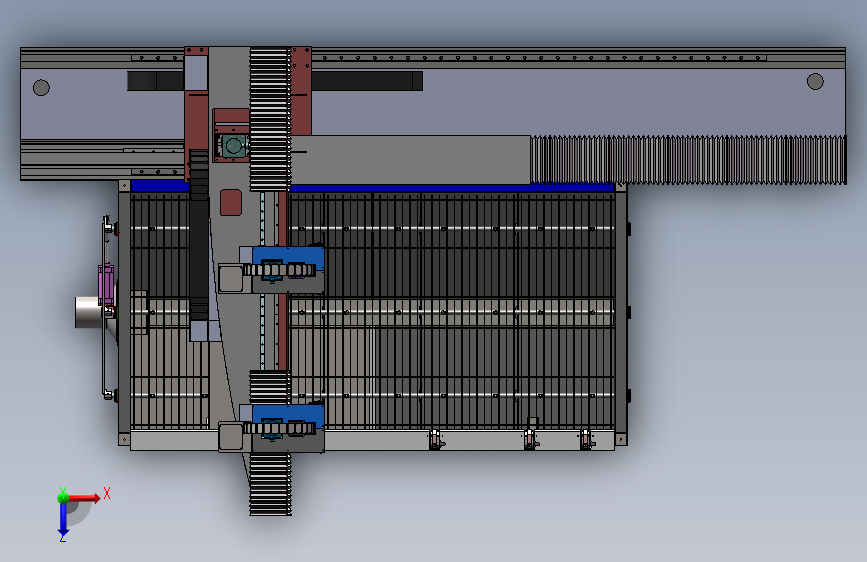Select the rightmost clamp on the bottom rail
The image size is (867, 562).
(x=586, y=439)
